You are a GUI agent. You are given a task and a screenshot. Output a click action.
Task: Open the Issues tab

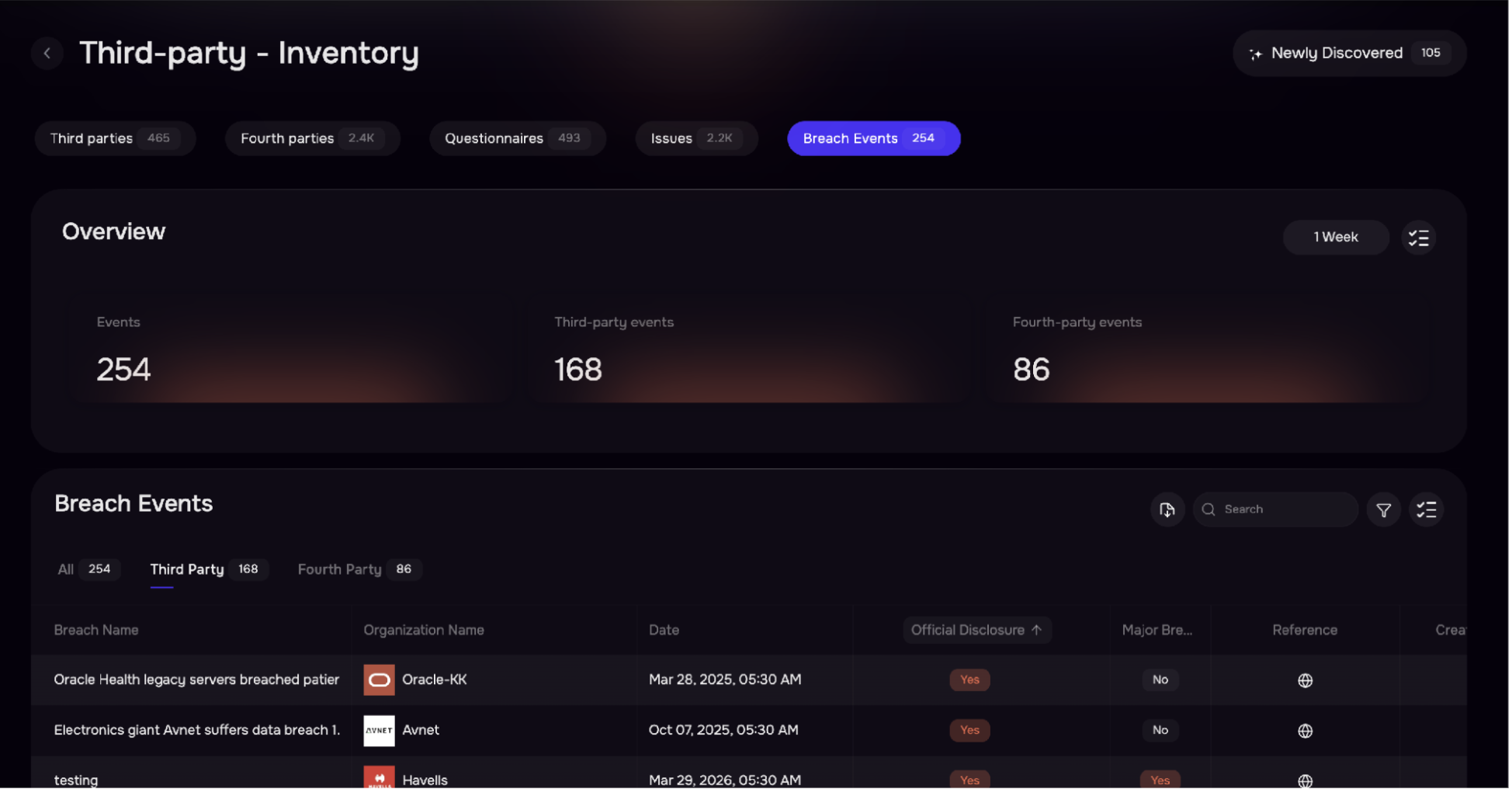coord(698,139)
